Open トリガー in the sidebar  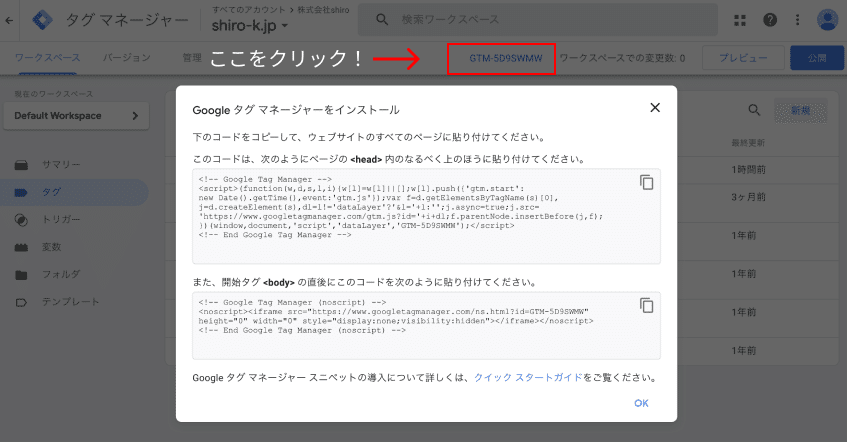pos(61,219)
